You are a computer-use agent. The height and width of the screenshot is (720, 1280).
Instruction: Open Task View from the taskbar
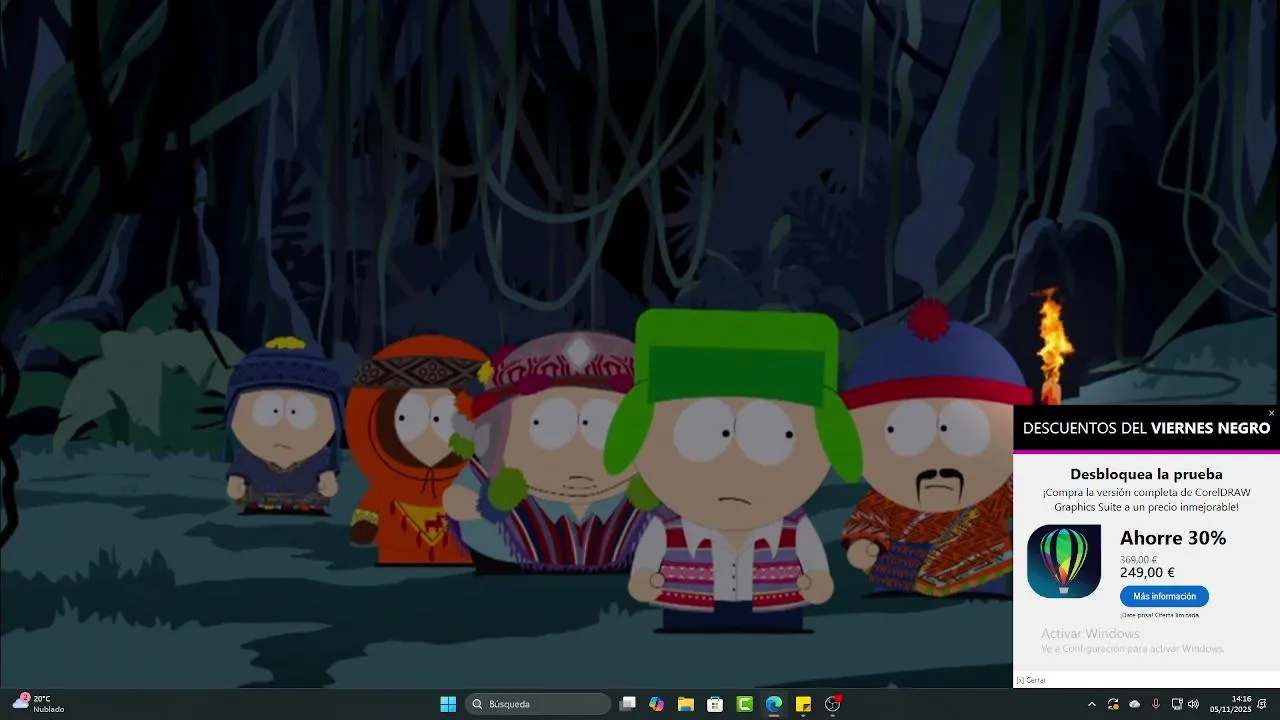coord(627,704)
